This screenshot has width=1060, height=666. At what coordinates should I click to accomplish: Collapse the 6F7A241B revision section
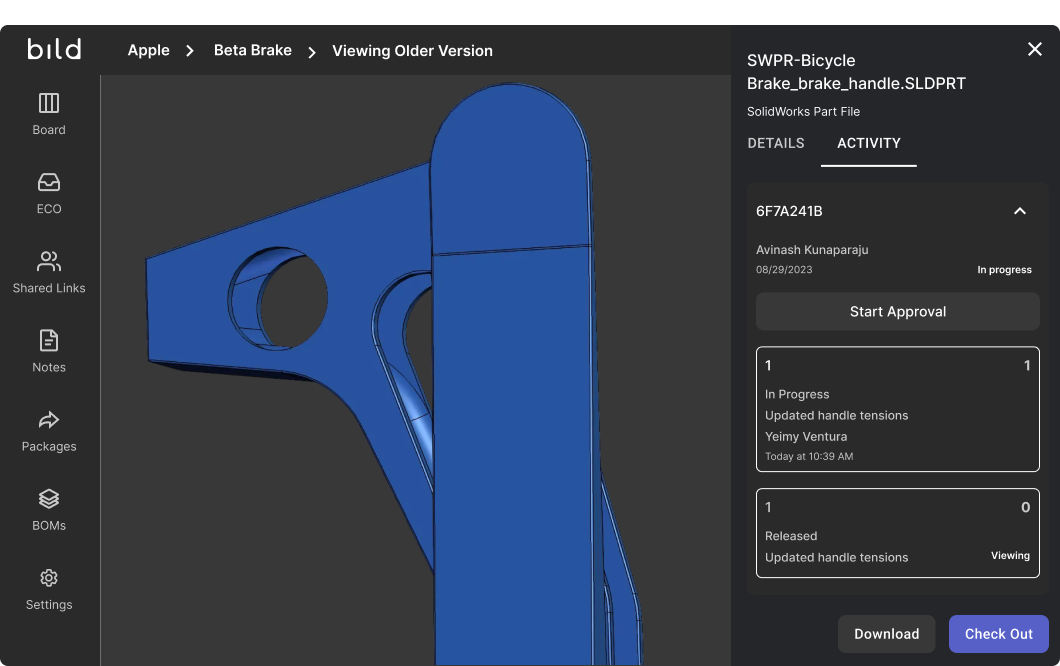pyautogui.click(x=1020, y=211)
